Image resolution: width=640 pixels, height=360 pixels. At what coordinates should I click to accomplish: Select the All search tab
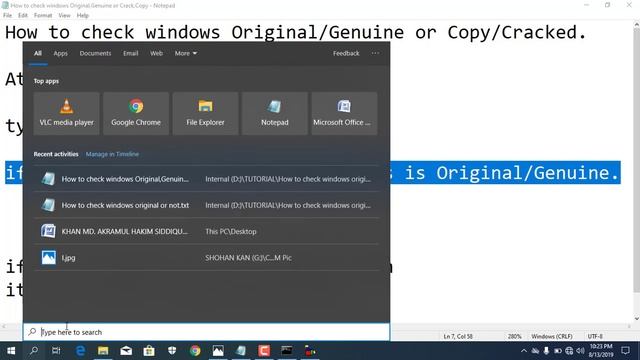[x=38, y=53]
